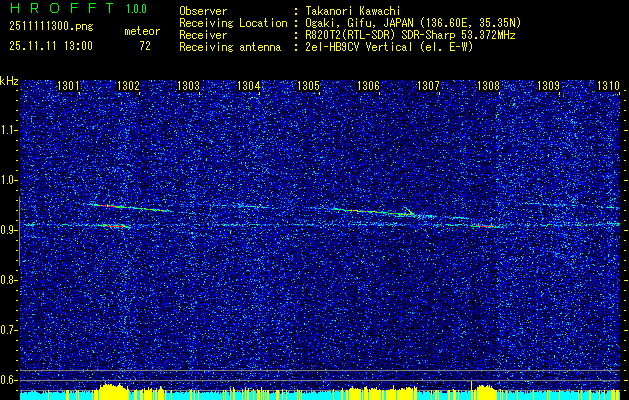Click the kHz axis unit label

pos(9,81)
